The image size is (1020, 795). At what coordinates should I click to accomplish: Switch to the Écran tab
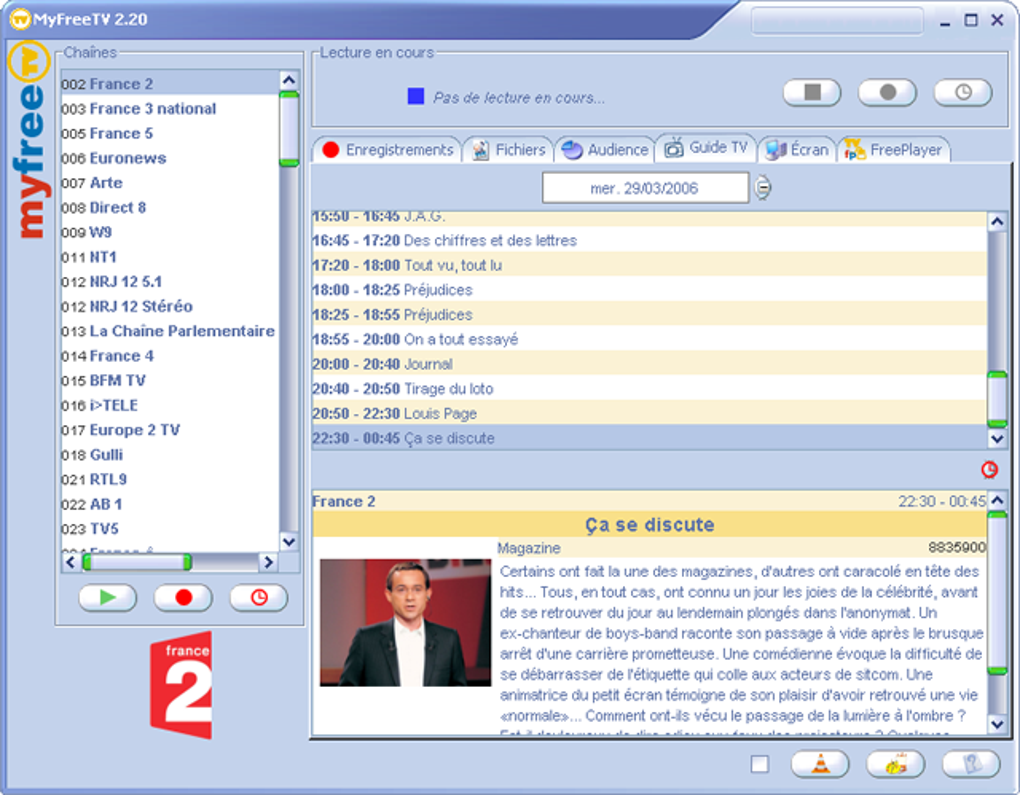798,150
